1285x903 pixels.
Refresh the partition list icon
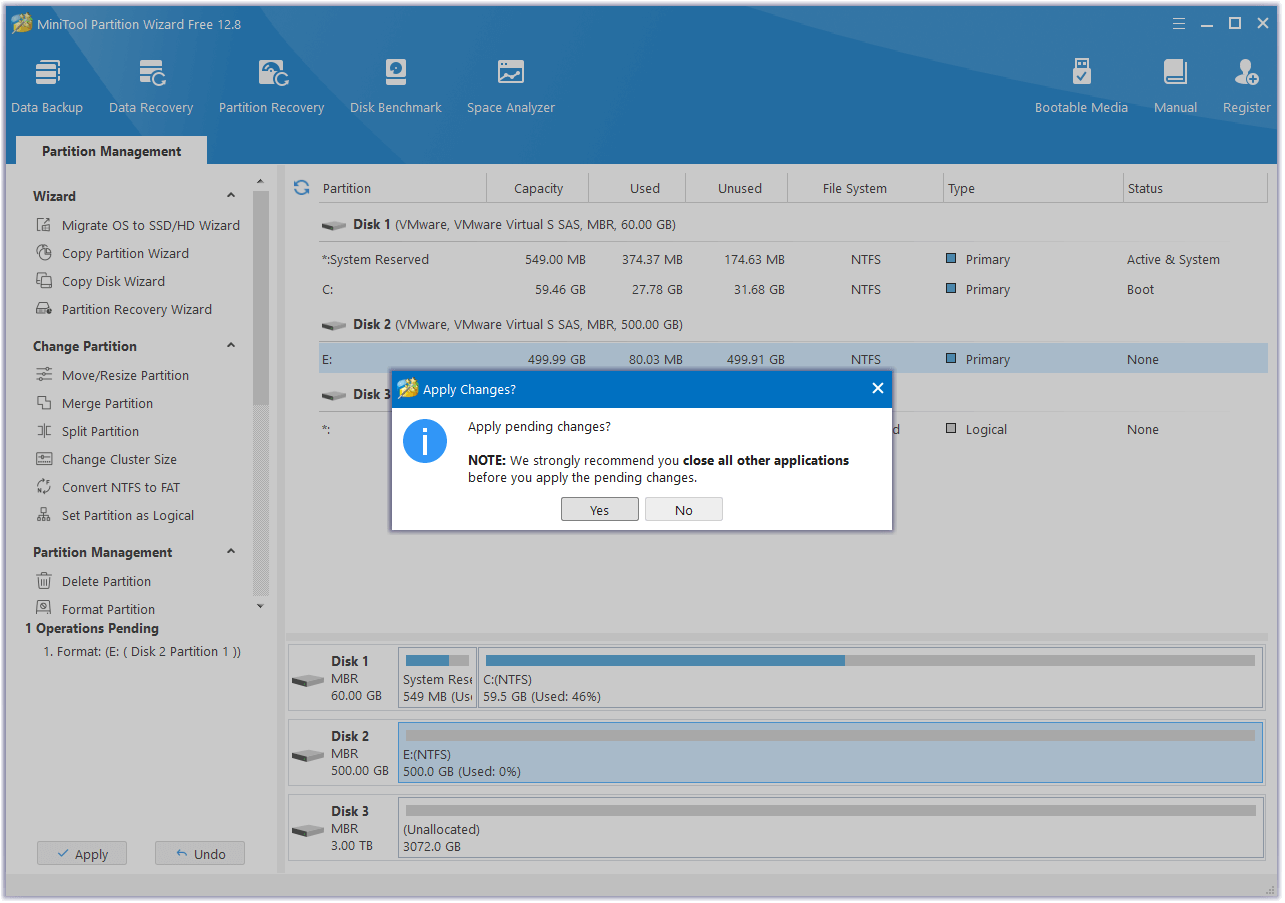(301, 188)
